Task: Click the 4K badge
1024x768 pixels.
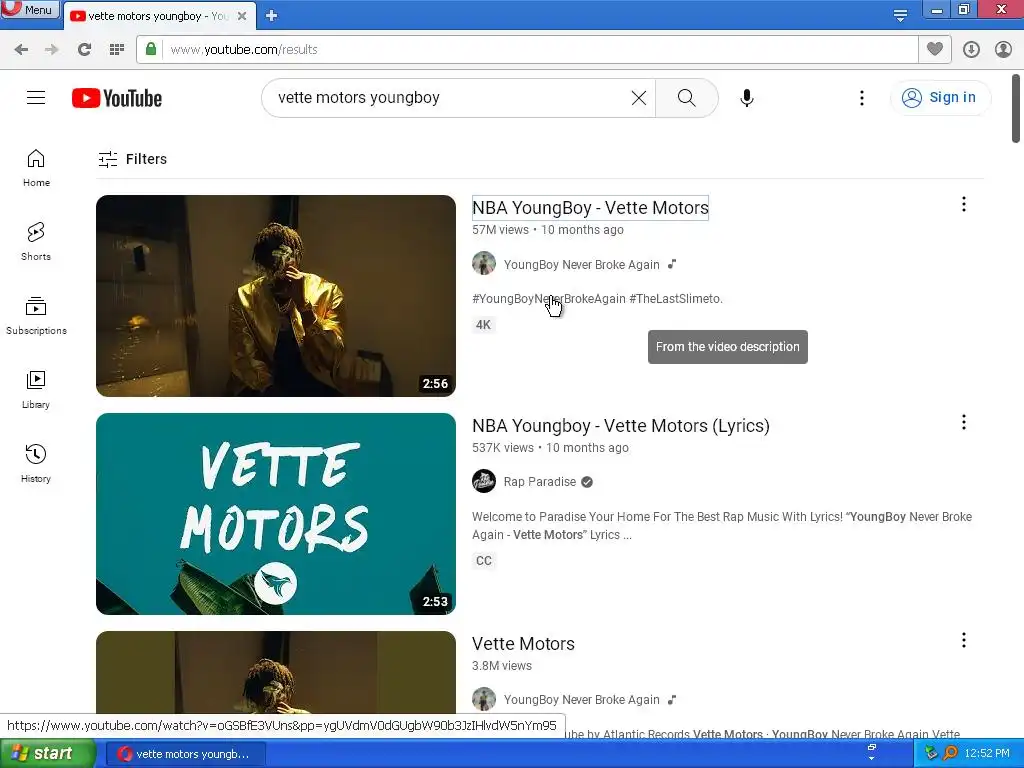Action: [x=483, y=325]
